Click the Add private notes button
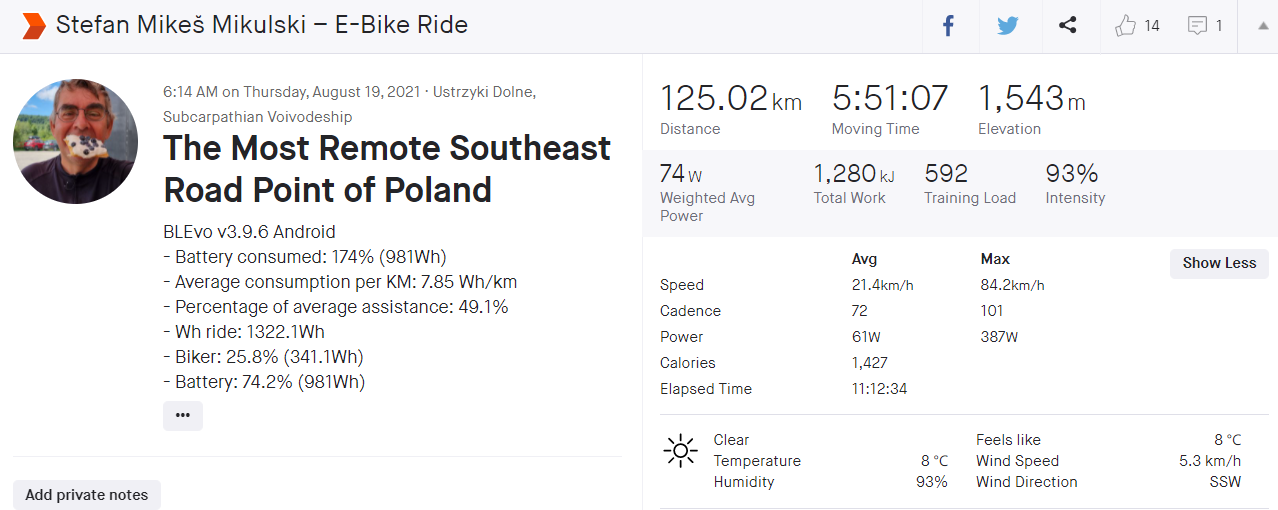 (x=86, y=495)
